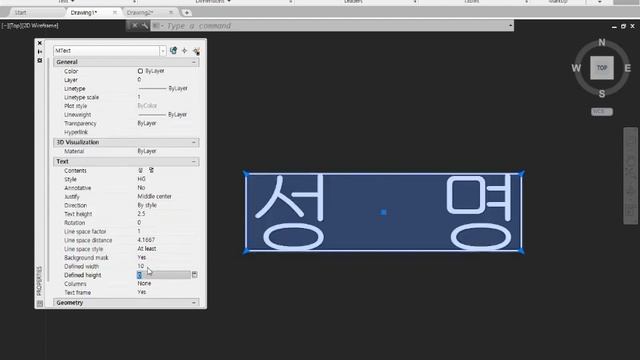Click the bottom-right grip of the MText frame
This screenshot has width=640, height=360.
tap(521, 251)
